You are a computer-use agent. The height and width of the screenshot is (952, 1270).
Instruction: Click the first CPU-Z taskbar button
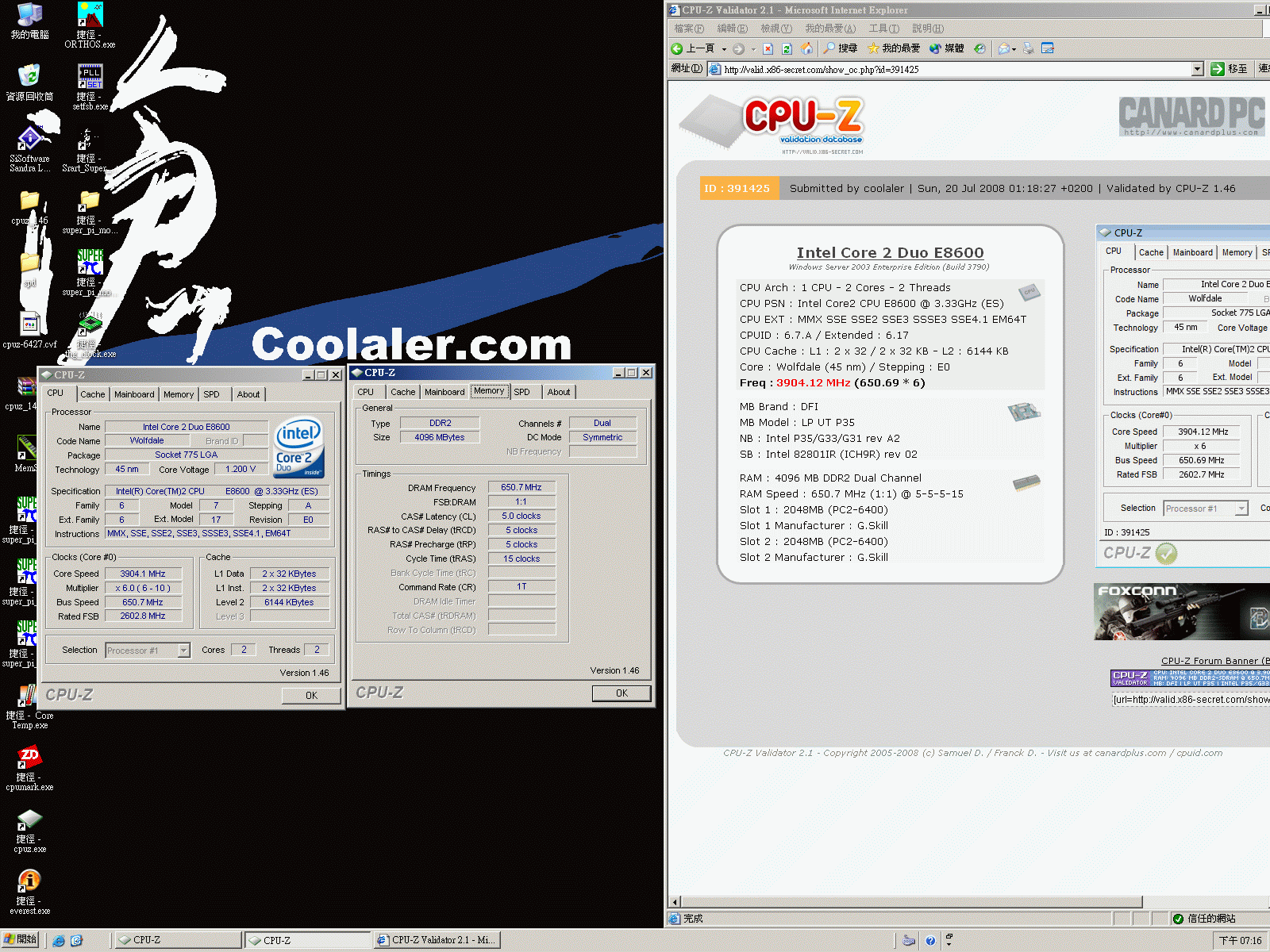point(177,940)
